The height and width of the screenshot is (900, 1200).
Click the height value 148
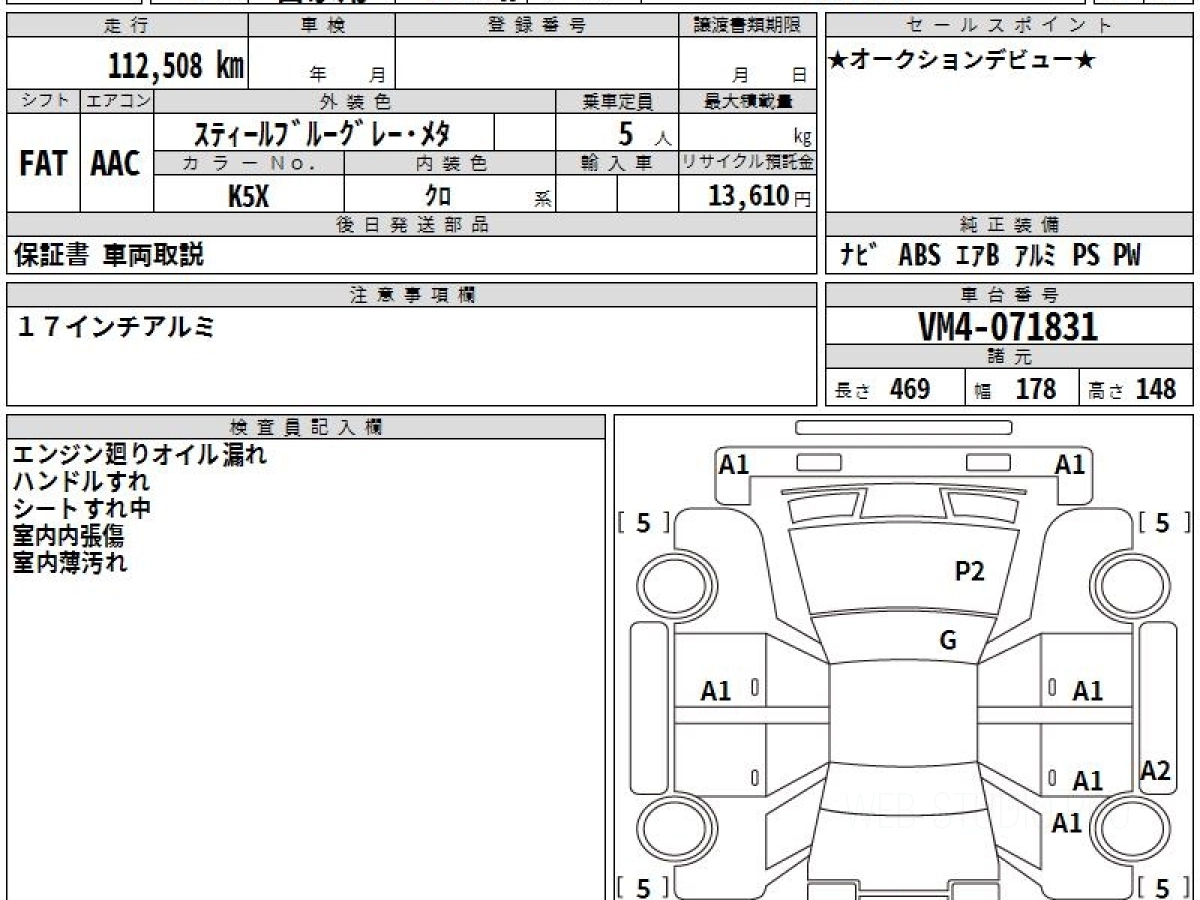1156,389
